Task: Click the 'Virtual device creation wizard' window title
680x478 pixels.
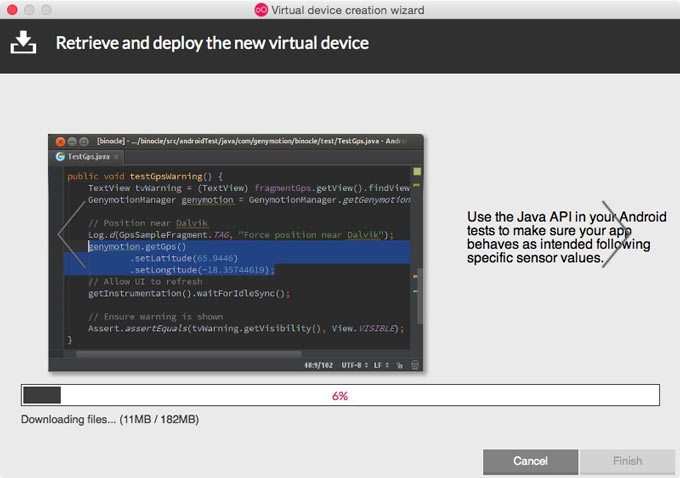Action: (348, 10)
